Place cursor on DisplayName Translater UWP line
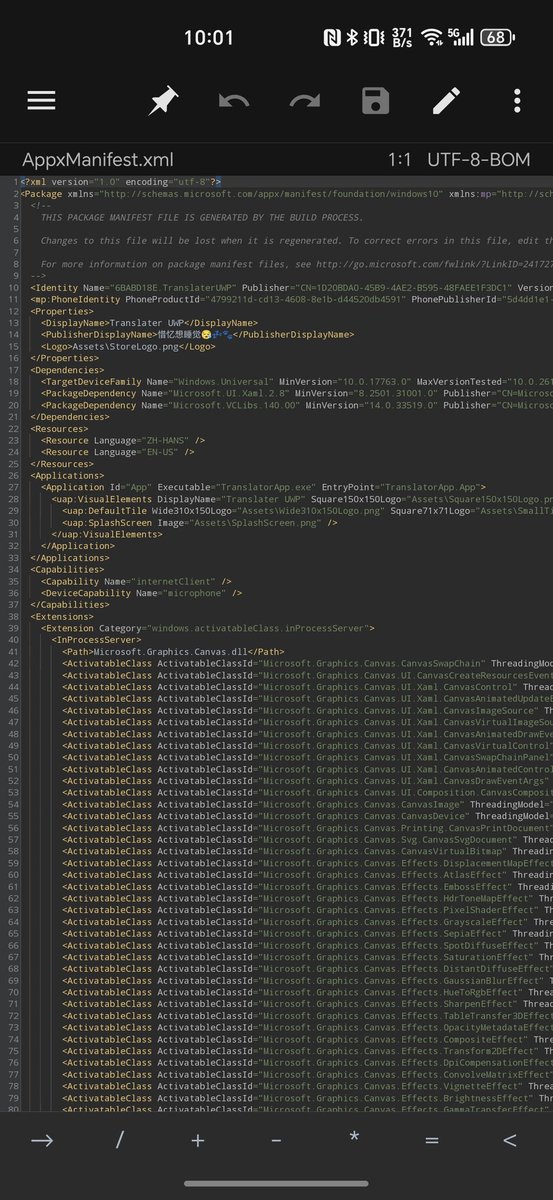 (150, 323)
